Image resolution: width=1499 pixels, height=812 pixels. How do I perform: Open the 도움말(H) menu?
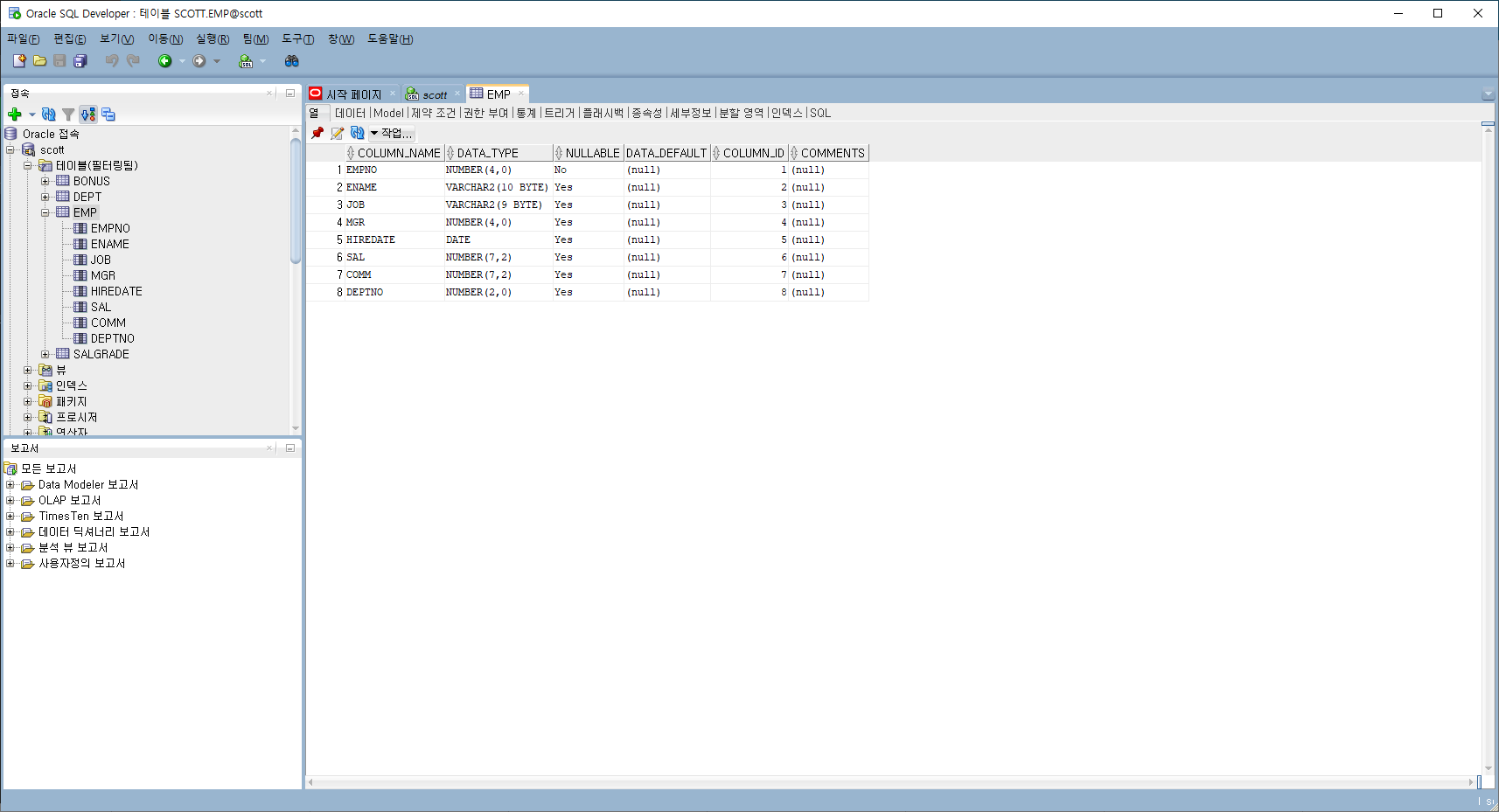(390, 38)
